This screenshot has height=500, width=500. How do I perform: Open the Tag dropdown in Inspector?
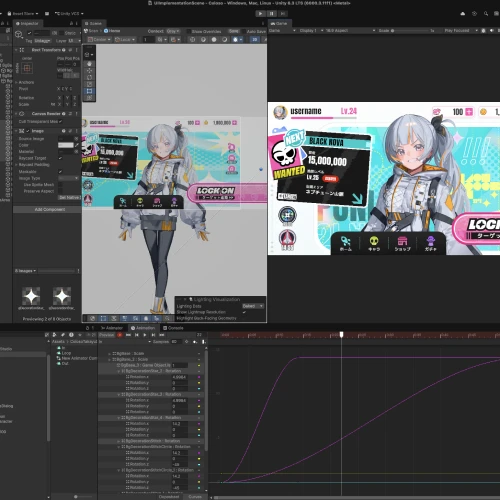point(42,41)
